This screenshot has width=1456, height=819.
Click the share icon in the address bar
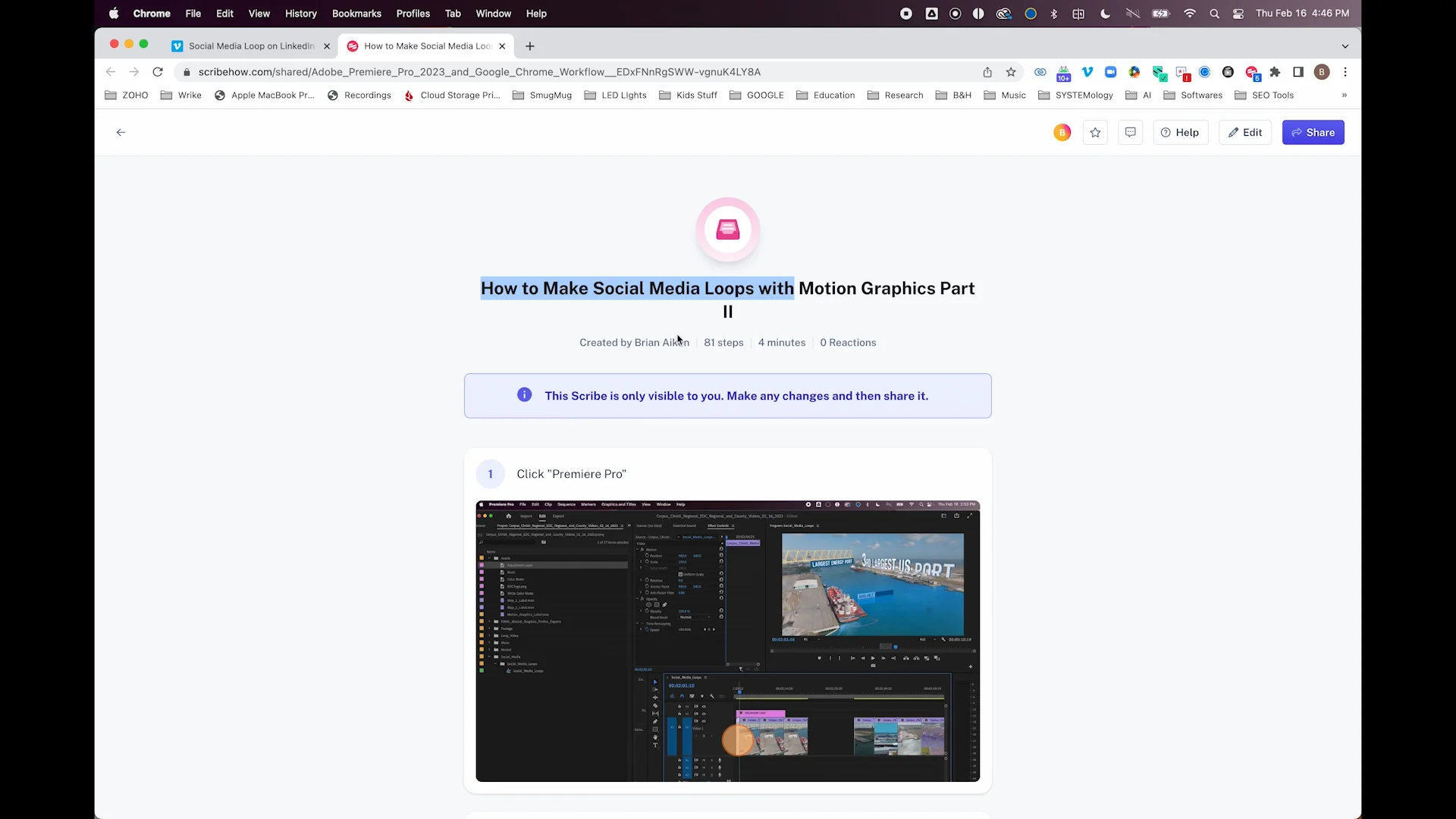pyautogui.click(x=987, y=72)
